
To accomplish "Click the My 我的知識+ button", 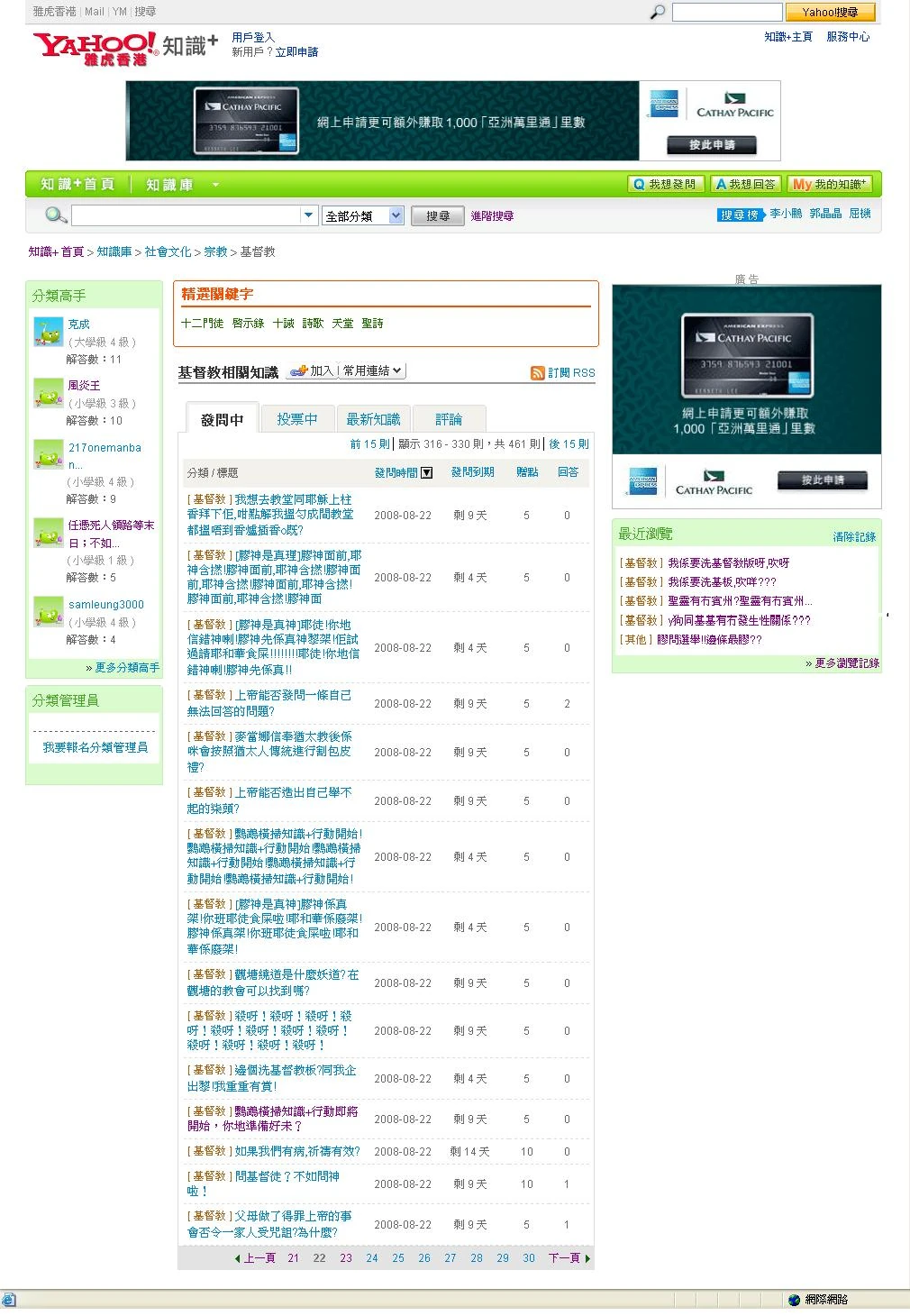I will [x=829, y=184].
